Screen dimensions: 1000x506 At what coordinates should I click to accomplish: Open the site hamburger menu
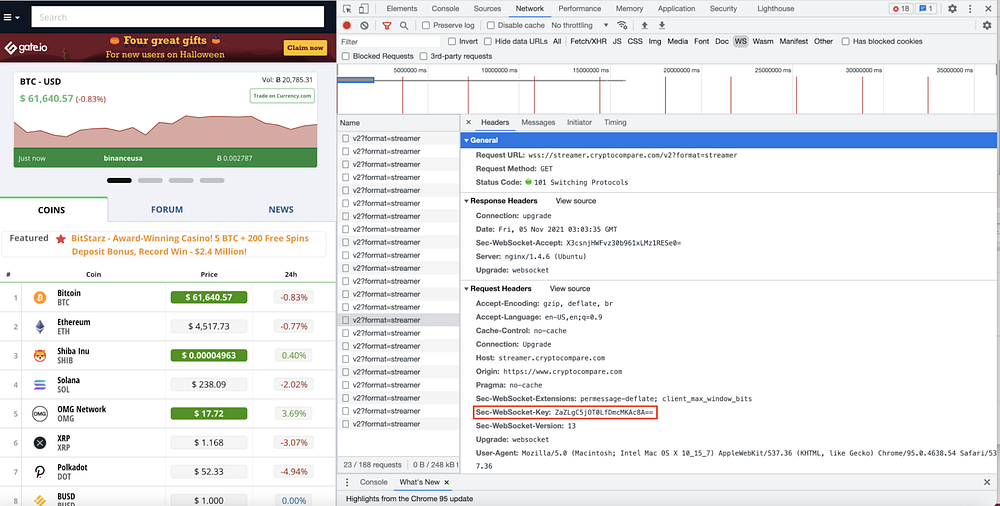(x=12, y=16)
